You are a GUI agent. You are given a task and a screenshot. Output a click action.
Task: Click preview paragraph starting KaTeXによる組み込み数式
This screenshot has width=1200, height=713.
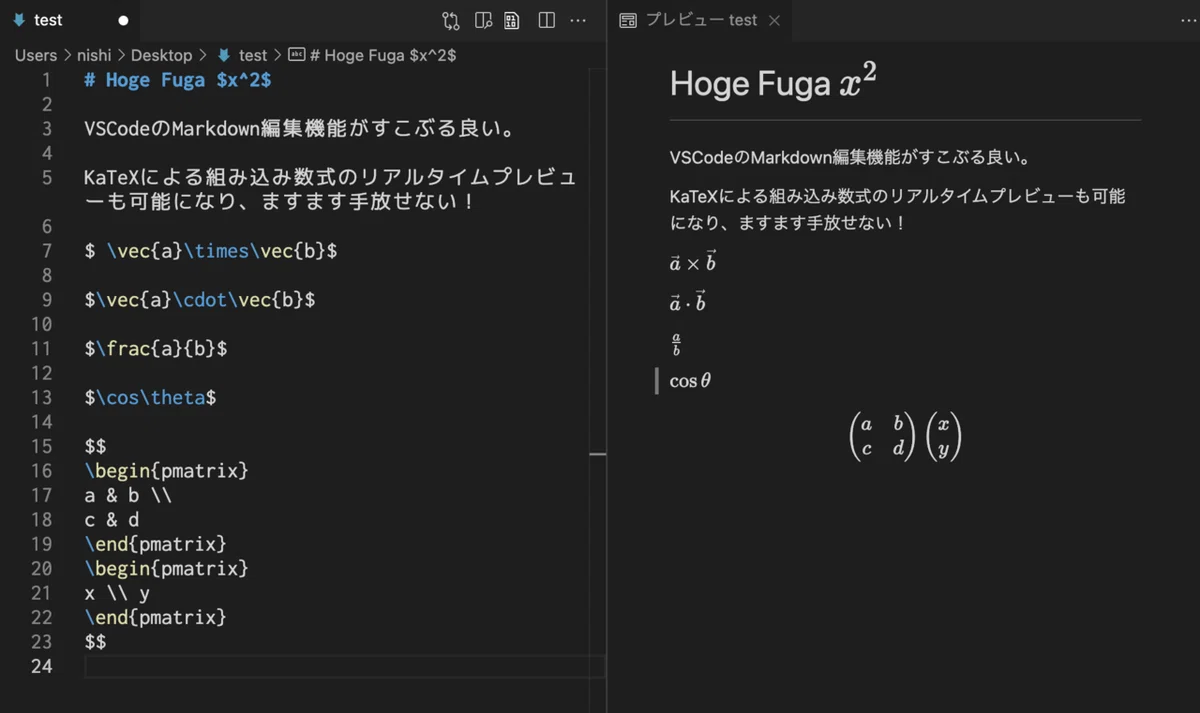click(898, 209)
